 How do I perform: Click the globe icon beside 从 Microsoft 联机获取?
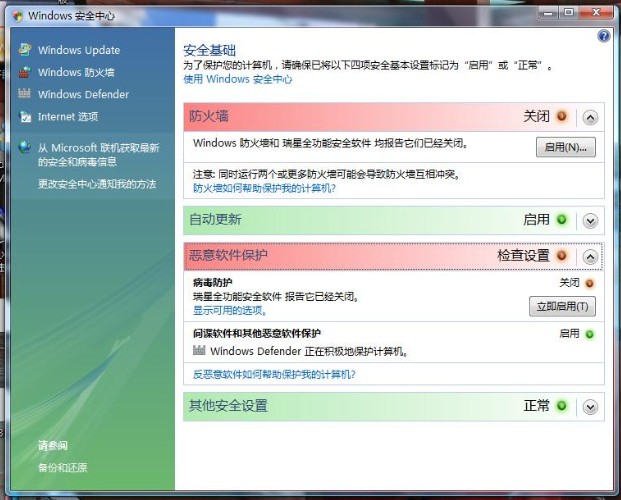tap(25, 147)
